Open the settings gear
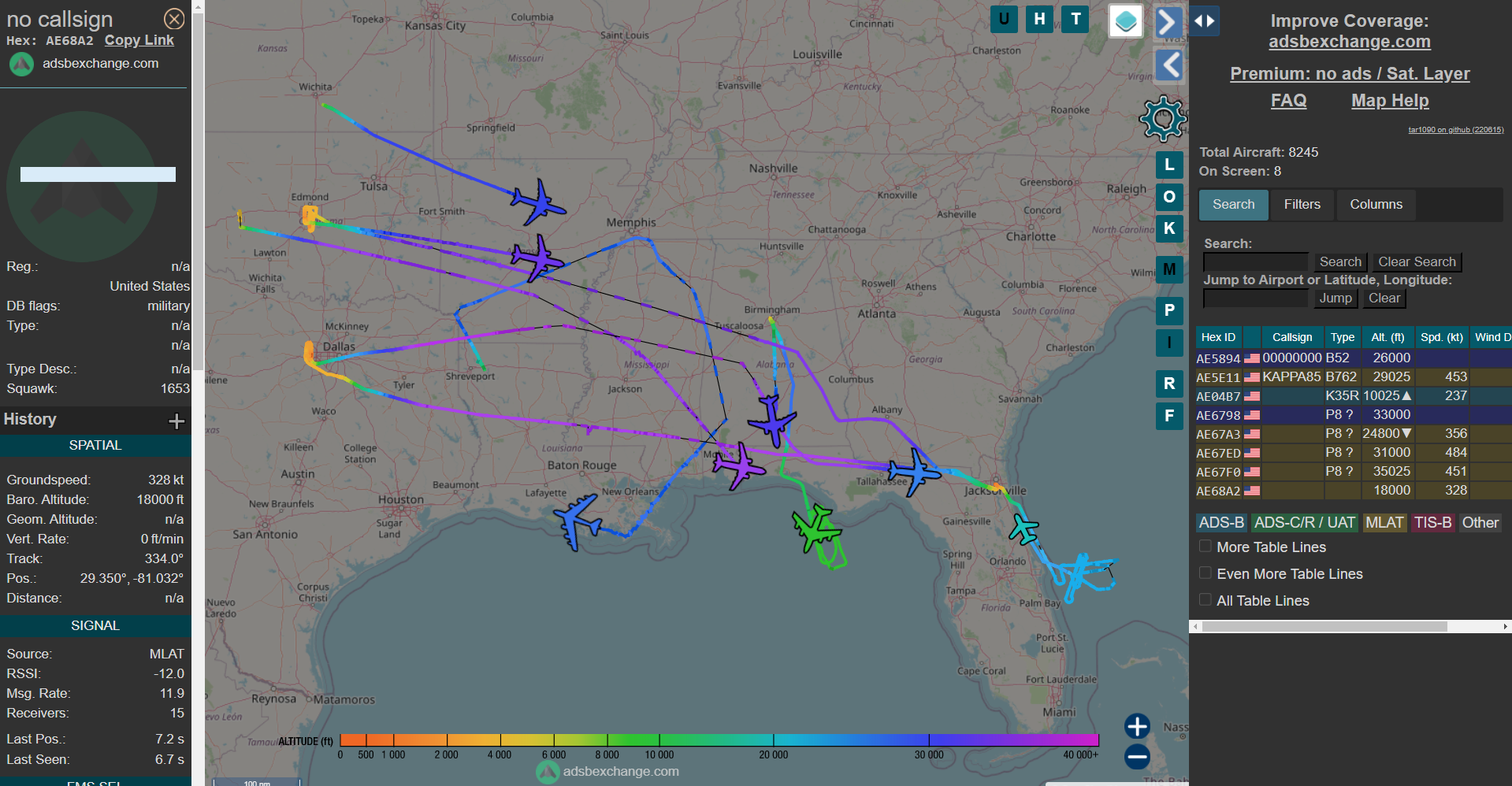This screenshot has height=786, width=1512. click(x=1162, y=119)
